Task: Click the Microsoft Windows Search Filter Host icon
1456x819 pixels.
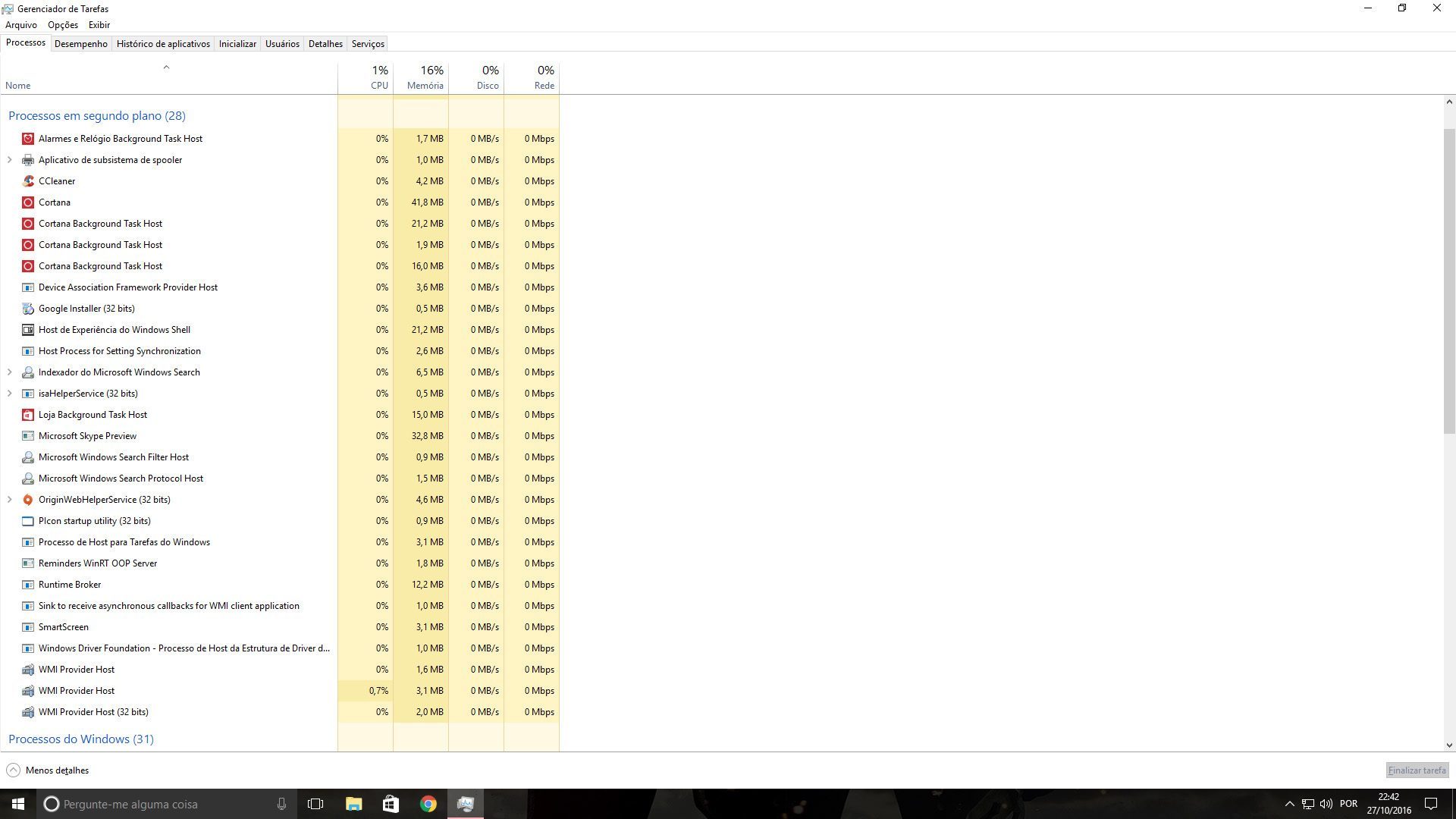Action: 28,457
